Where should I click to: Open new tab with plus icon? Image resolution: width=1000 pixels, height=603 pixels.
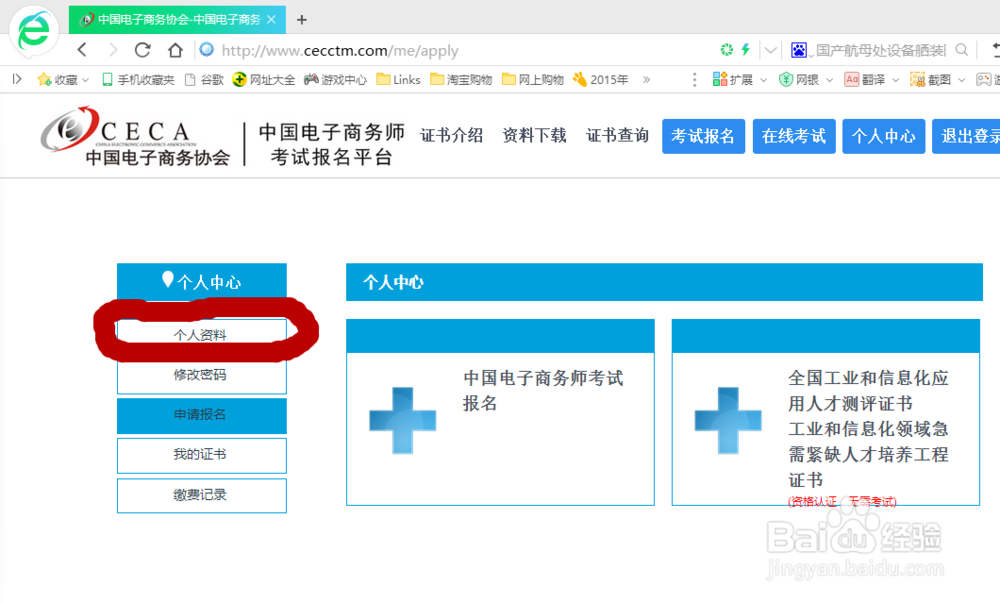[302, 20]
